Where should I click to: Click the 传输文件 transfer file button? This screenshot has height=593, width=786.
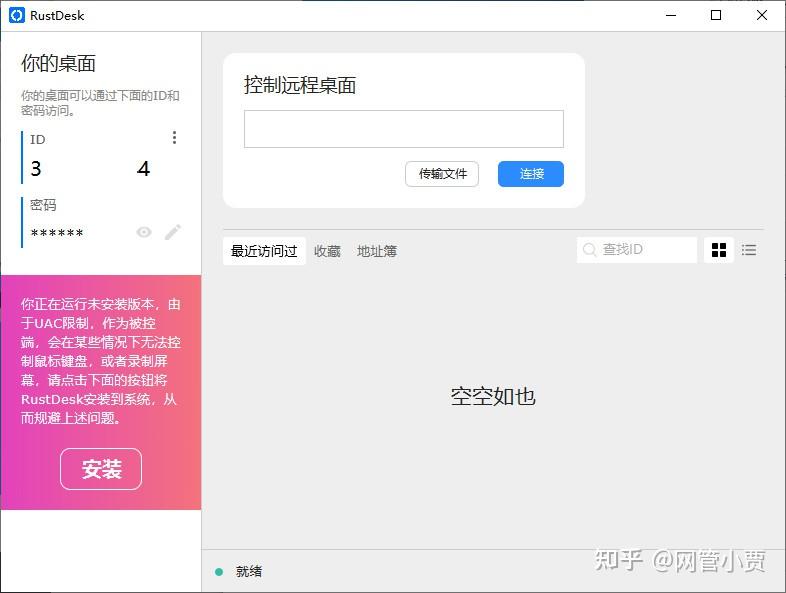(442, 174)
